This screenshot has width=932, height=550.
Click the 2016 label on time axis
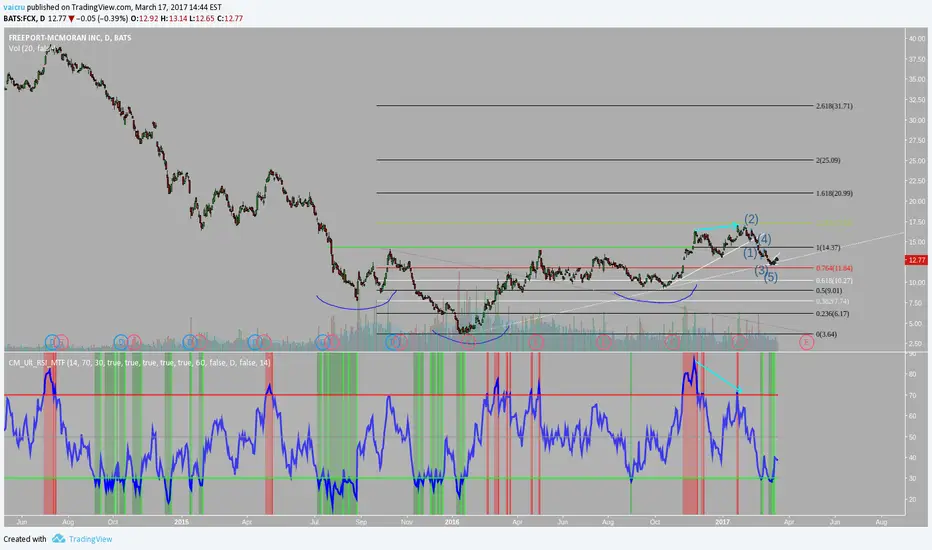tap(452, 522)
